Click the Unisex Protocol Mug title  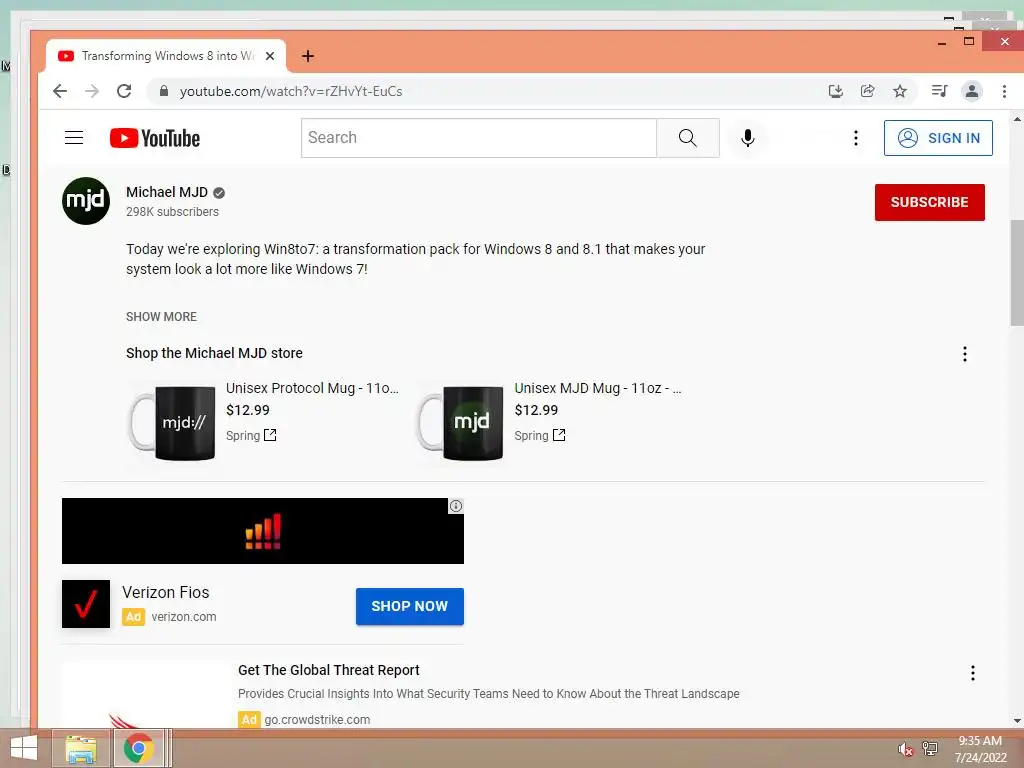tap(312, 388)
